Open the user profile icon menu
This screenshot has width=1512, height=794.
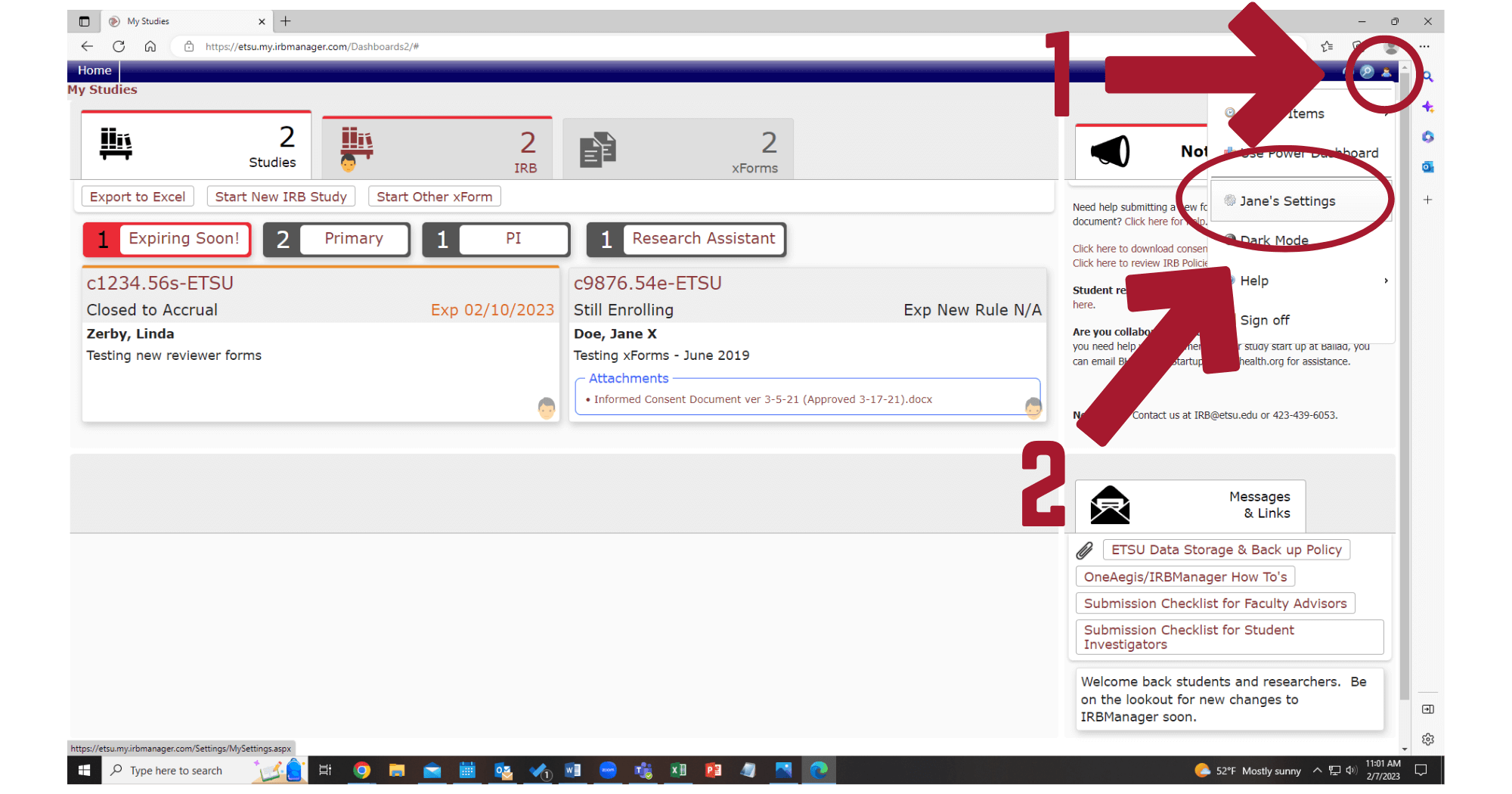click(1386, 72)
